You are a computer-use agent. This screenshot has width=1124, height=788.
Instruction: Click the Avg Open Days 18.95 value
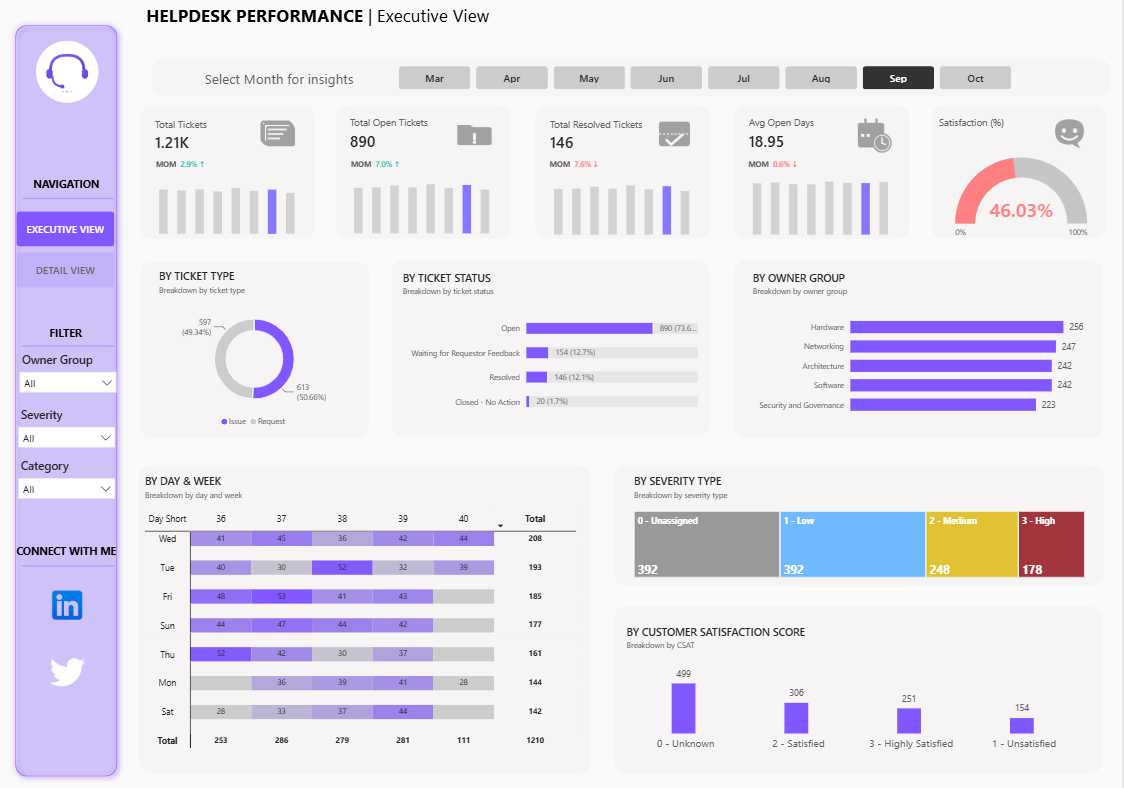coord(766,142)
